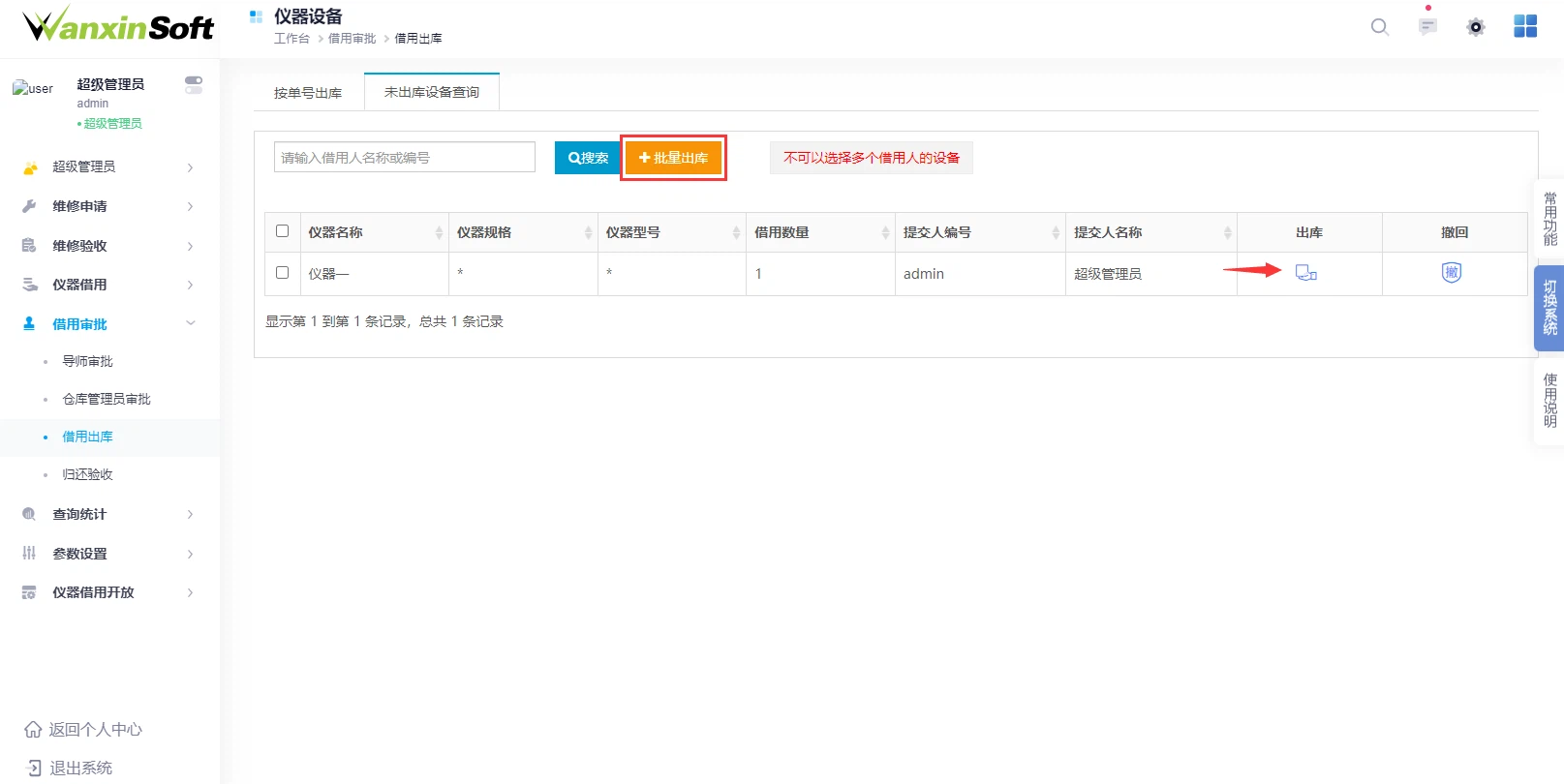Click the orange 批量出库 button

click(x=674, y=158)
